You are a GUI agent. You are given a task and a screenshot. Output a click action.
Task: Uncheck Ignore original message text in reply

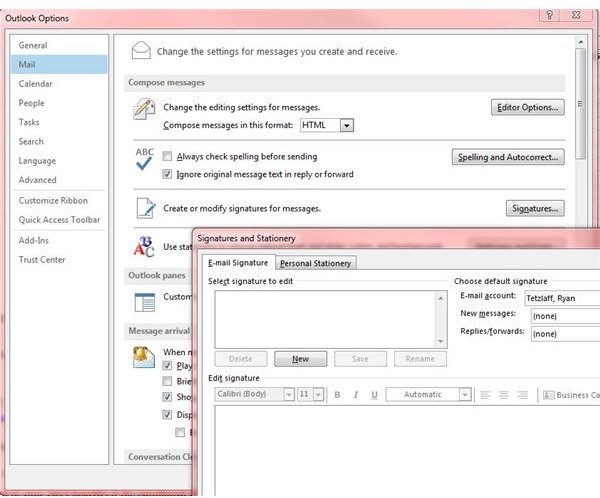(x=167, y=174)
